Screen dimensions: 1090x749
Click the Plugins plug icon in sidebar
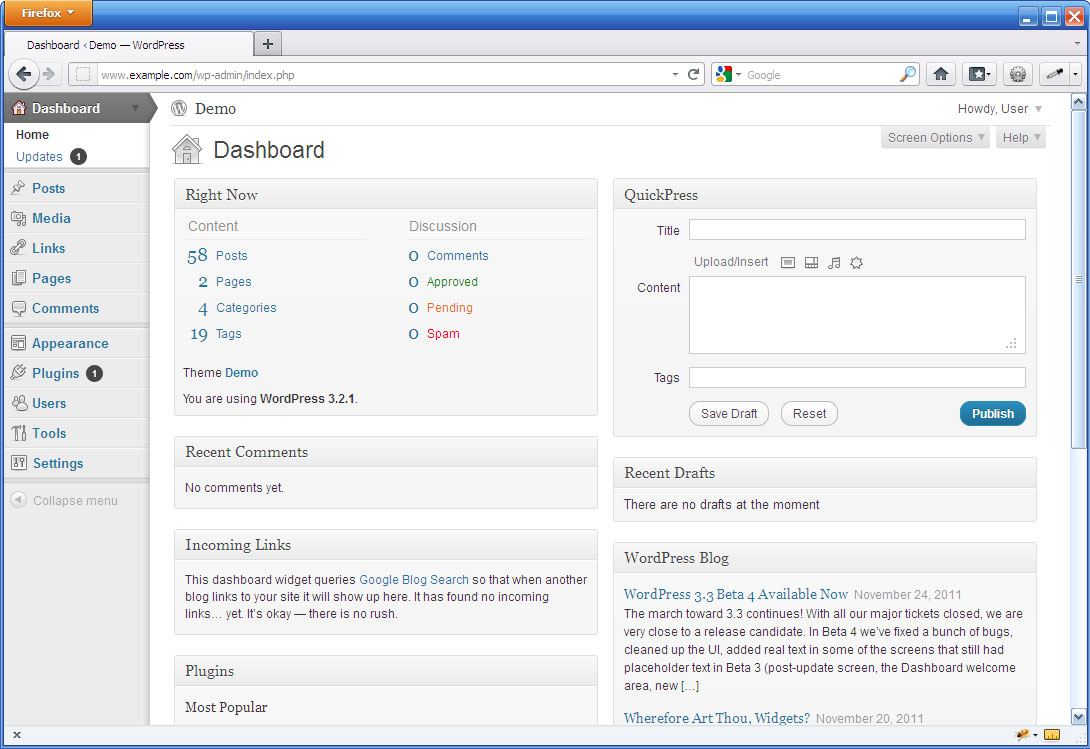point(19,373)
